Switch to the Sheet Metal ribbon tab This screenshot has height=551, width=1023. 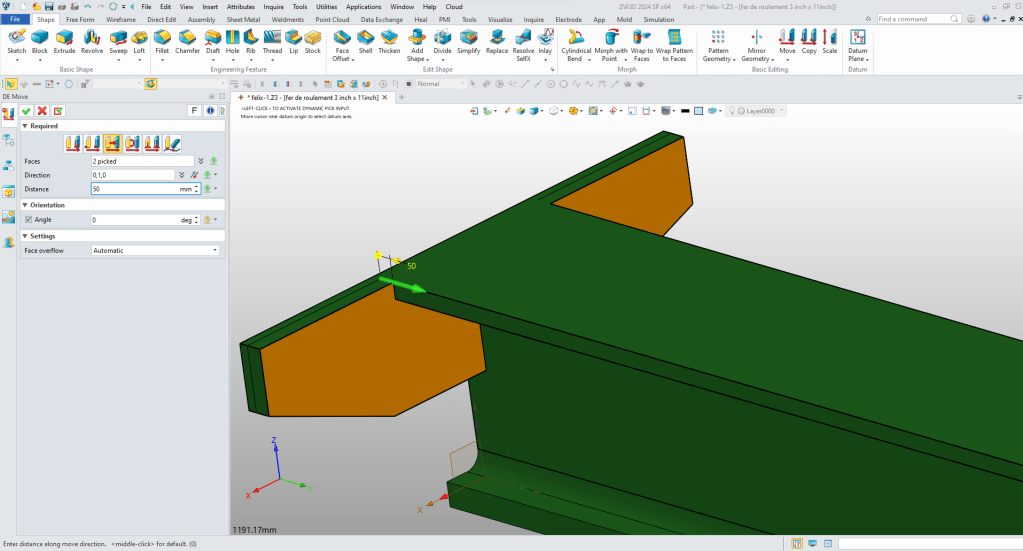point(243,19)
